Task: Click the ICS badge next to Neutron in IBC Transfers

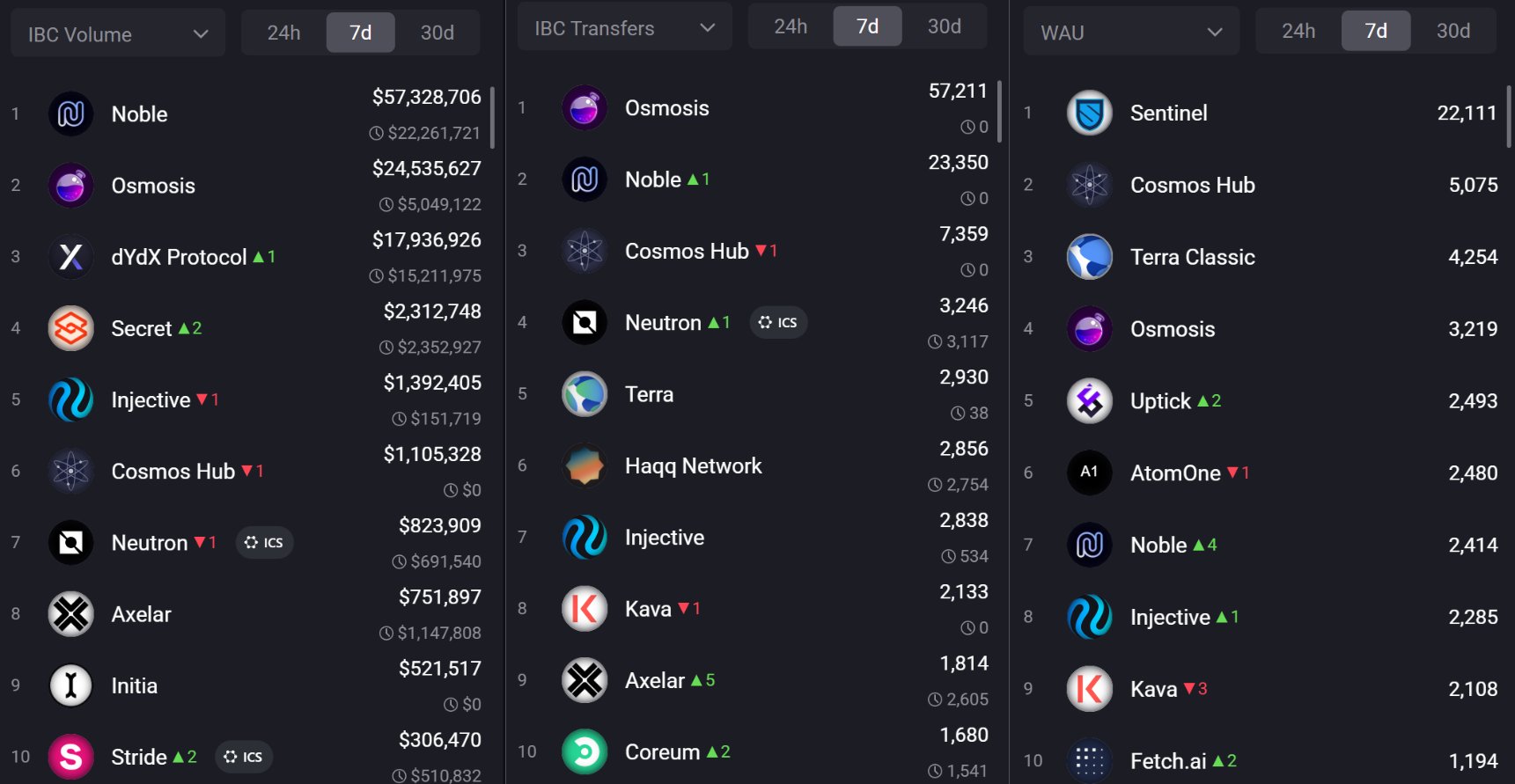Action: [x=778, y=323]
